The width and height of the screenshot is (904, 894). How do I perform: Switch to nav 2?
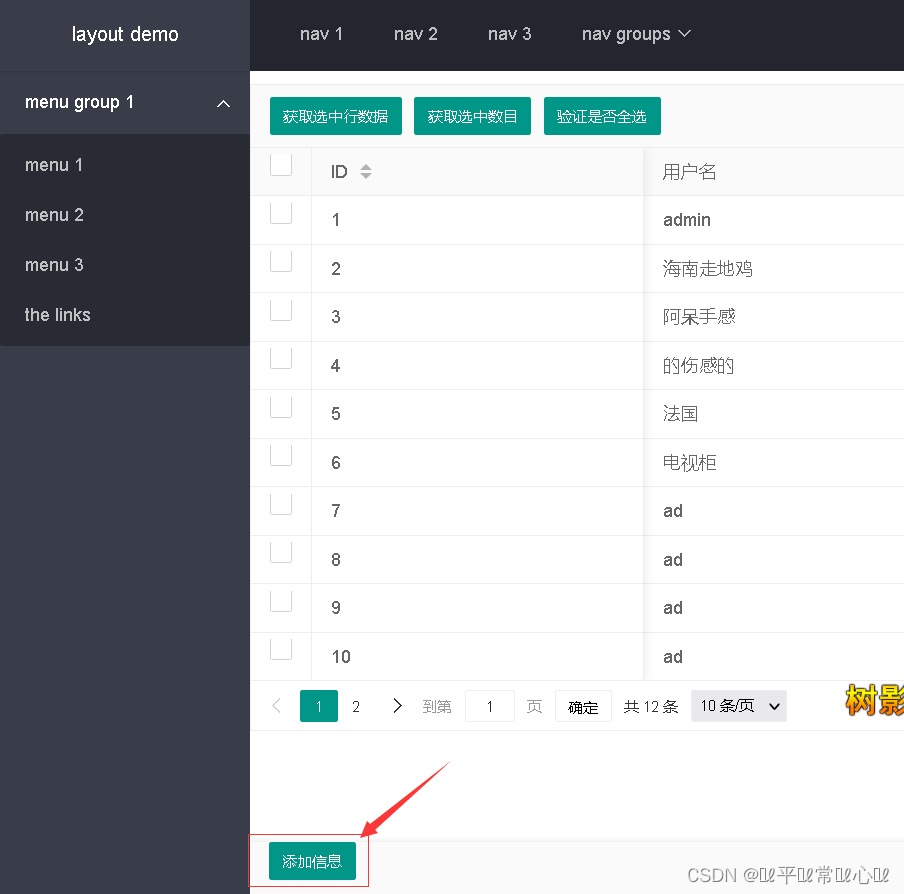pos(415,33)
